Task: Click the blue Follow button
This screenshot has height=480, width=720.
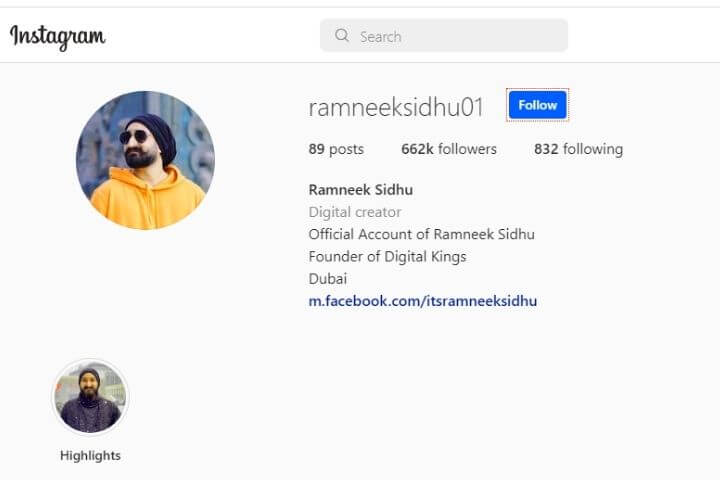Action: (537, 105)
